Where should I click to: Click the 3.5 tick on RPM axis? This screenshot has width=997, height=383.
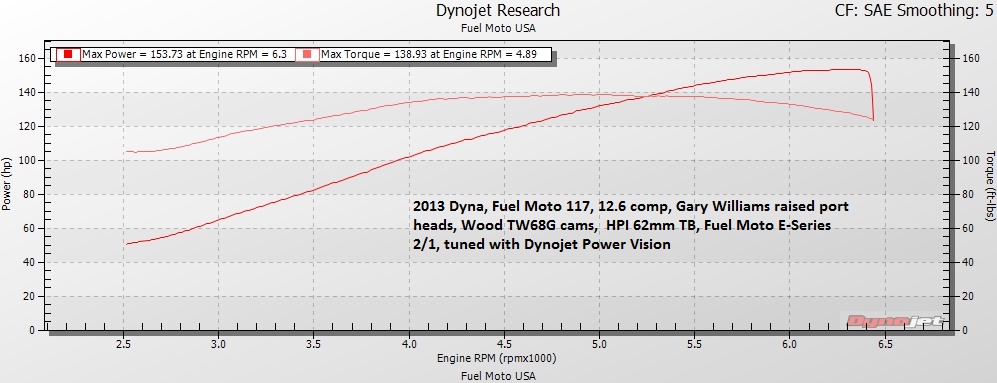pyautogui.click(x=314, y=344)
